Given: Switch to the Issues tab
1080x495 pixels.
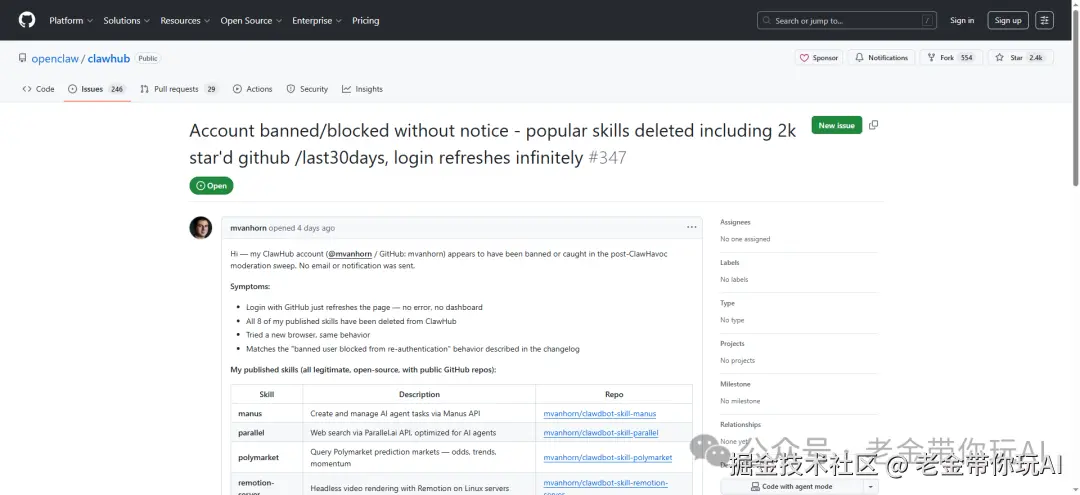Looking at the screenshot, I should 97,89.
